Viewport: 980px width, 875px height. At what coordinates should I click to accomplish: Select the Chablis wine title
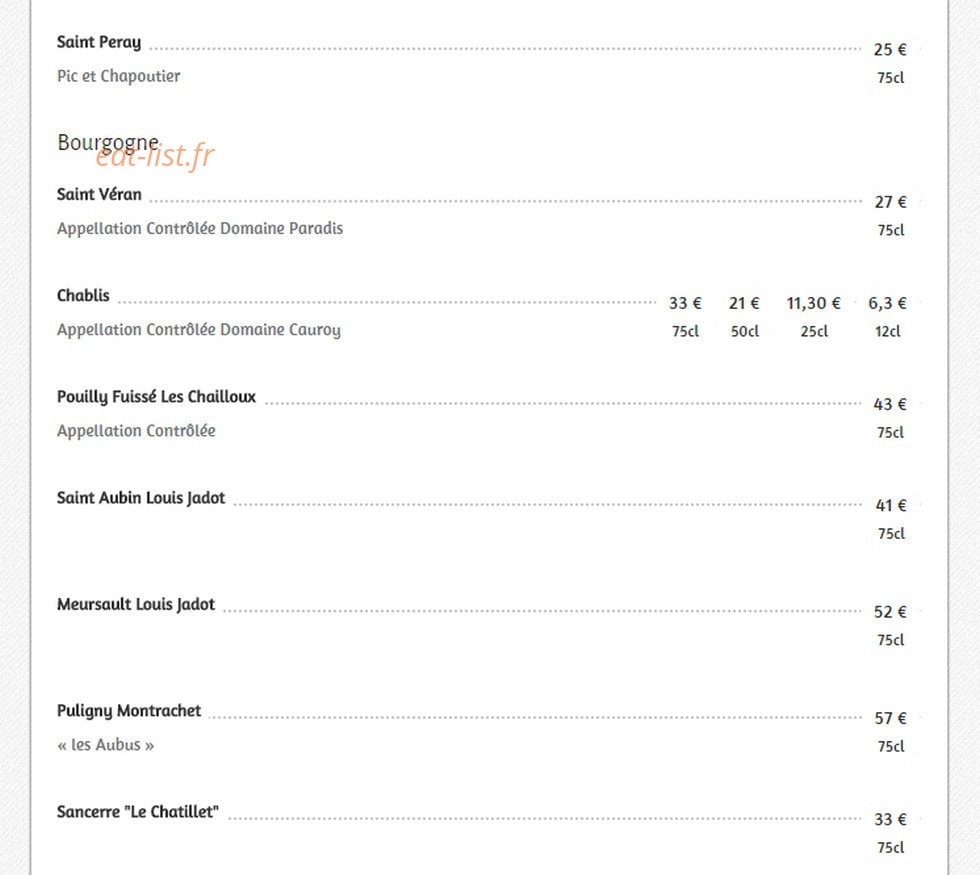(83, 296)
